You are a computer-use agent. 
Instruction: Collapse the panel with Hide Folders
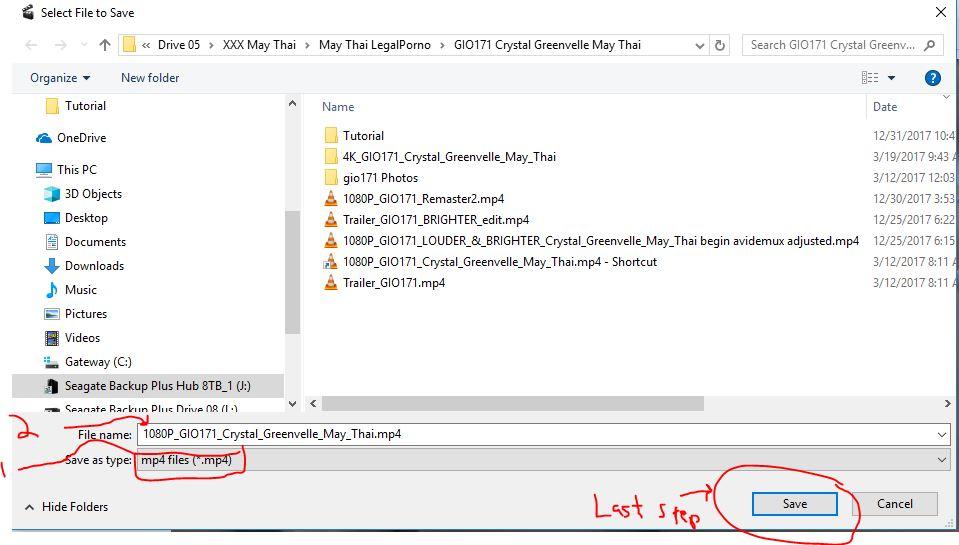click(x=66, y=507)
